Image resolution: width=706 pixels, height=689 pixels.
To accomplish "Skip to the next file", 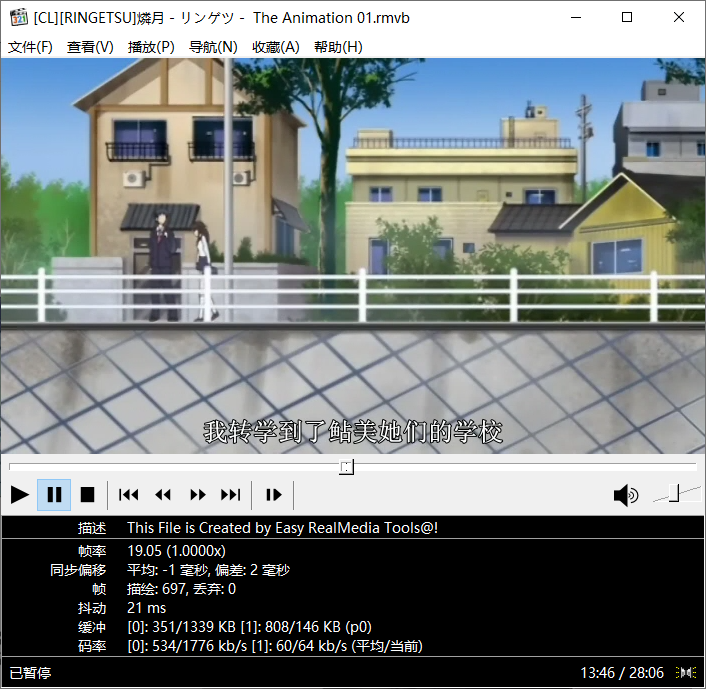I will [231, 494].
